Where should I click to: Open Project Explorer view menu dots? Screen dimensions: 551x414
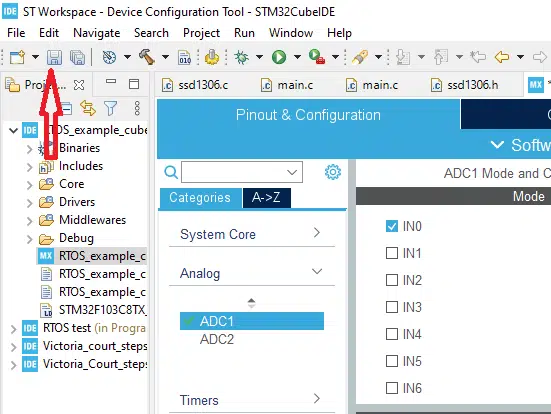click(137, 108)
